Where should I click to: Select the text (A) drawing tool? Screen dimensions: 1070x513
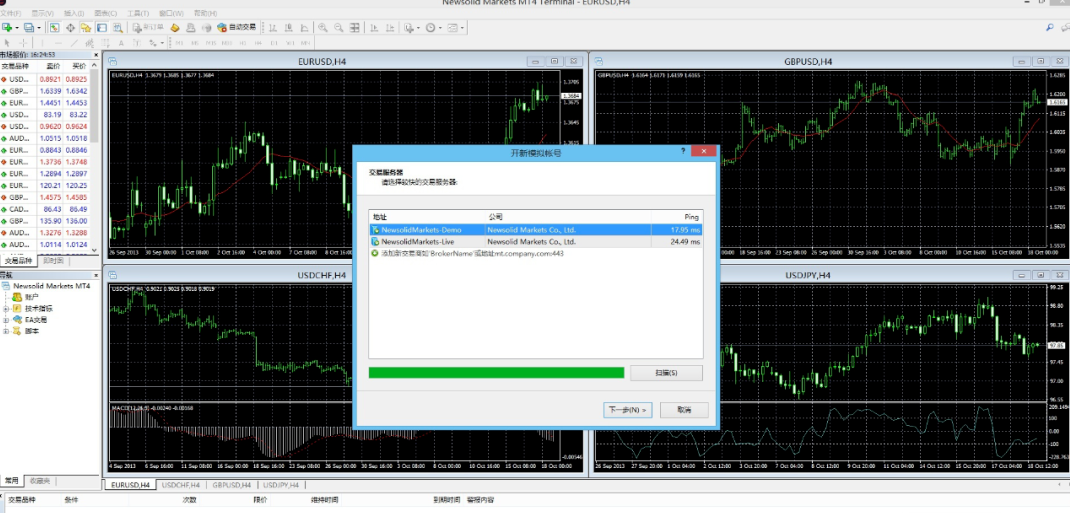coord(121,43)
